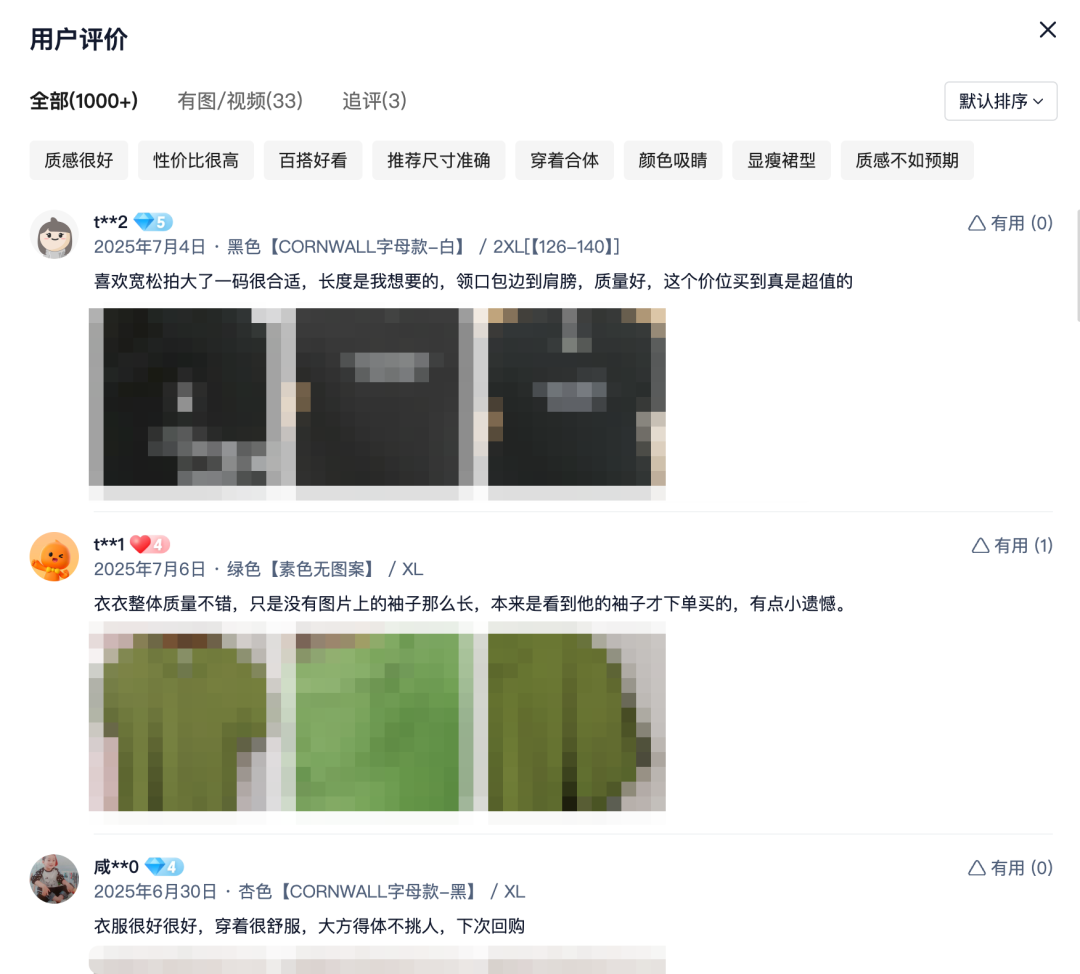Click variant text 黑色【CORNWALL字母款-白】
The image size is (1080, 974).
[x=349, y=247]
